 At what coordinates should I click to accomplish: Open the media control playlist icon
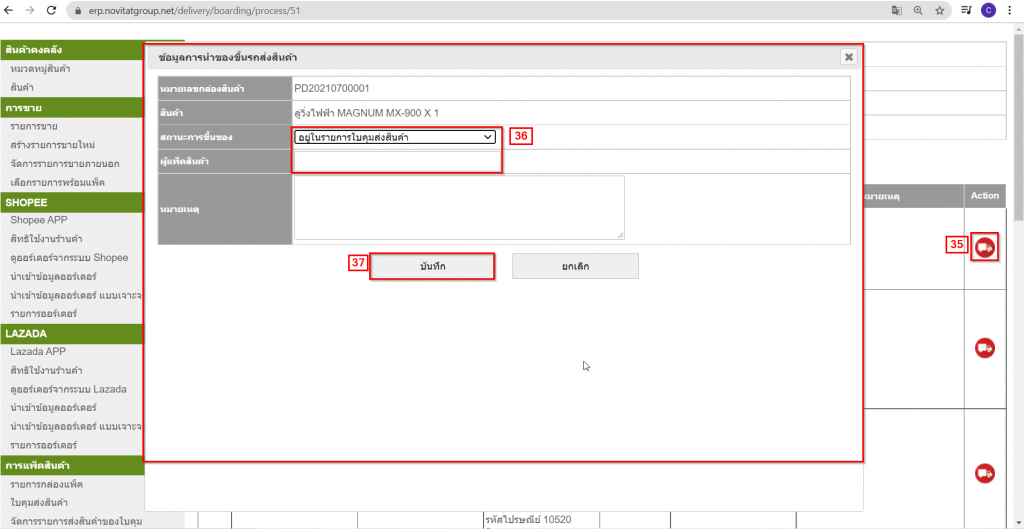966,10
